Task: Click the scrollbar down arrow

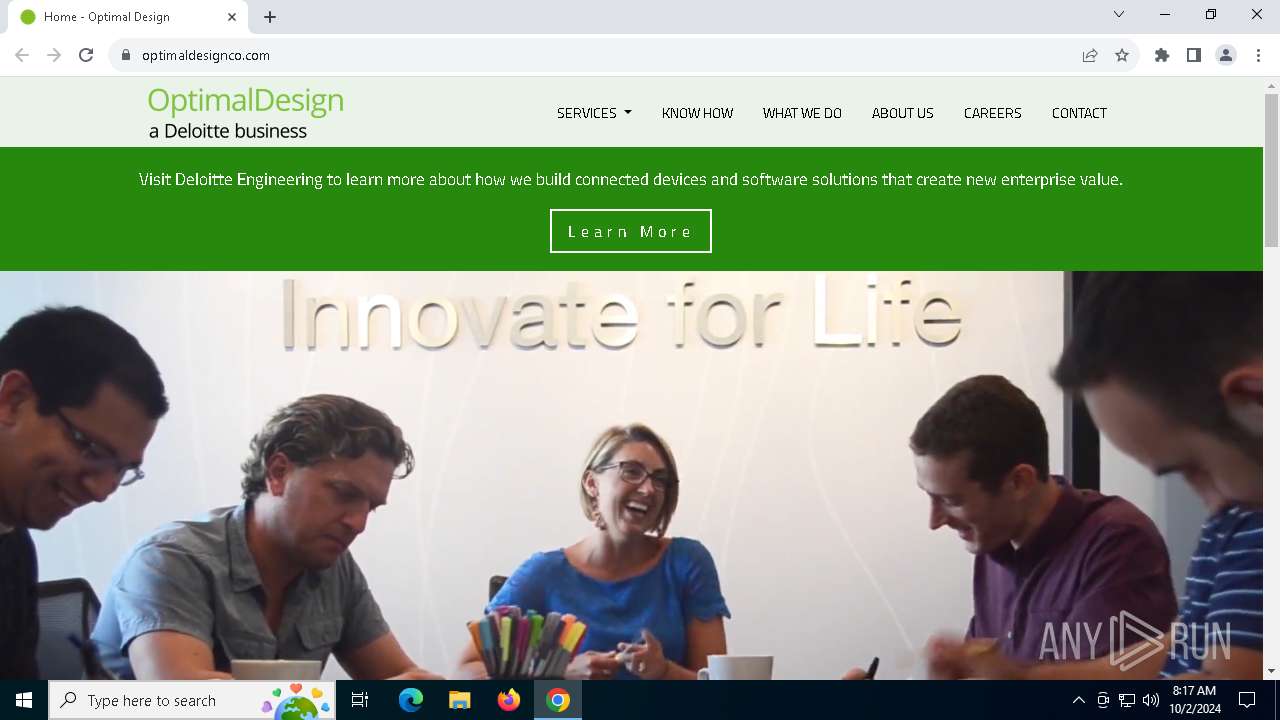Action: click(x=1271, y=671)
